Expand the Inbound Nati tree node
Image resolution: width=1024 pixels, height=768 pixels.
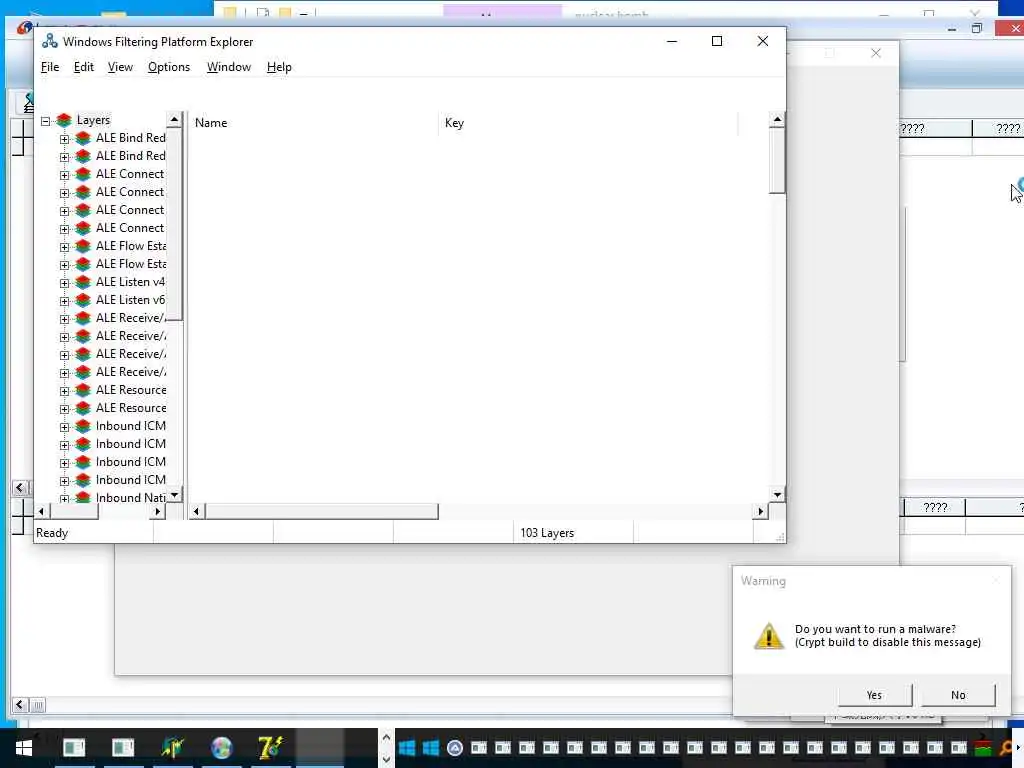(x=64, y=498)
